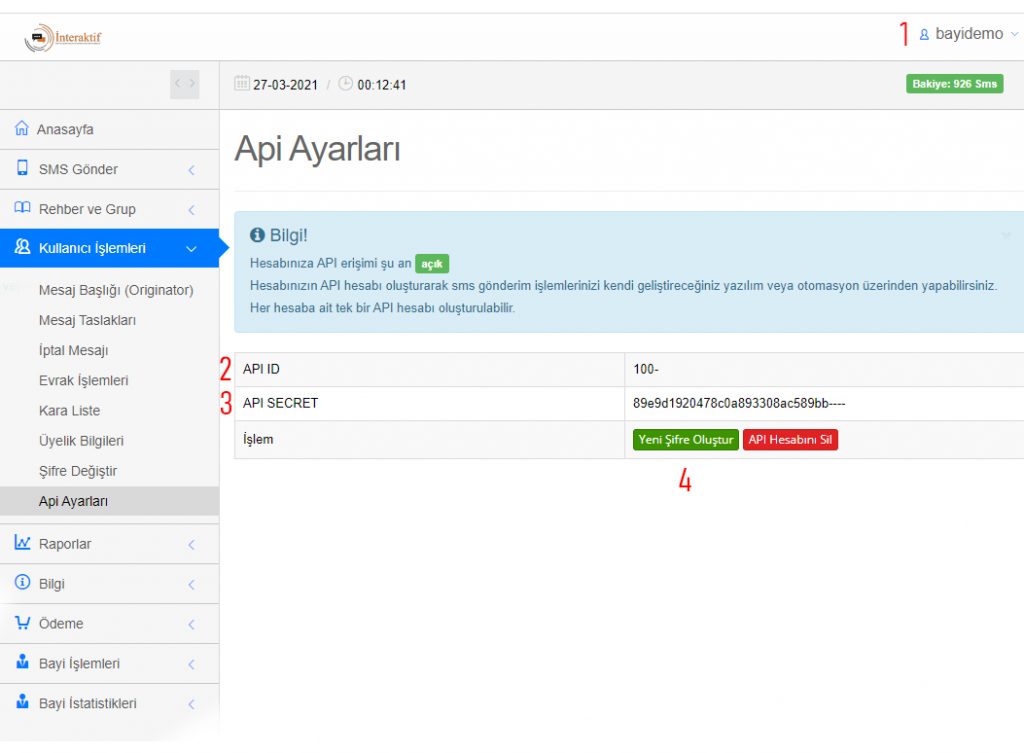Image resolution: width=1024 pixels, height=753 pixels.
Task: Click the SMS Gönder phone icon
Action: pos(22,169)
